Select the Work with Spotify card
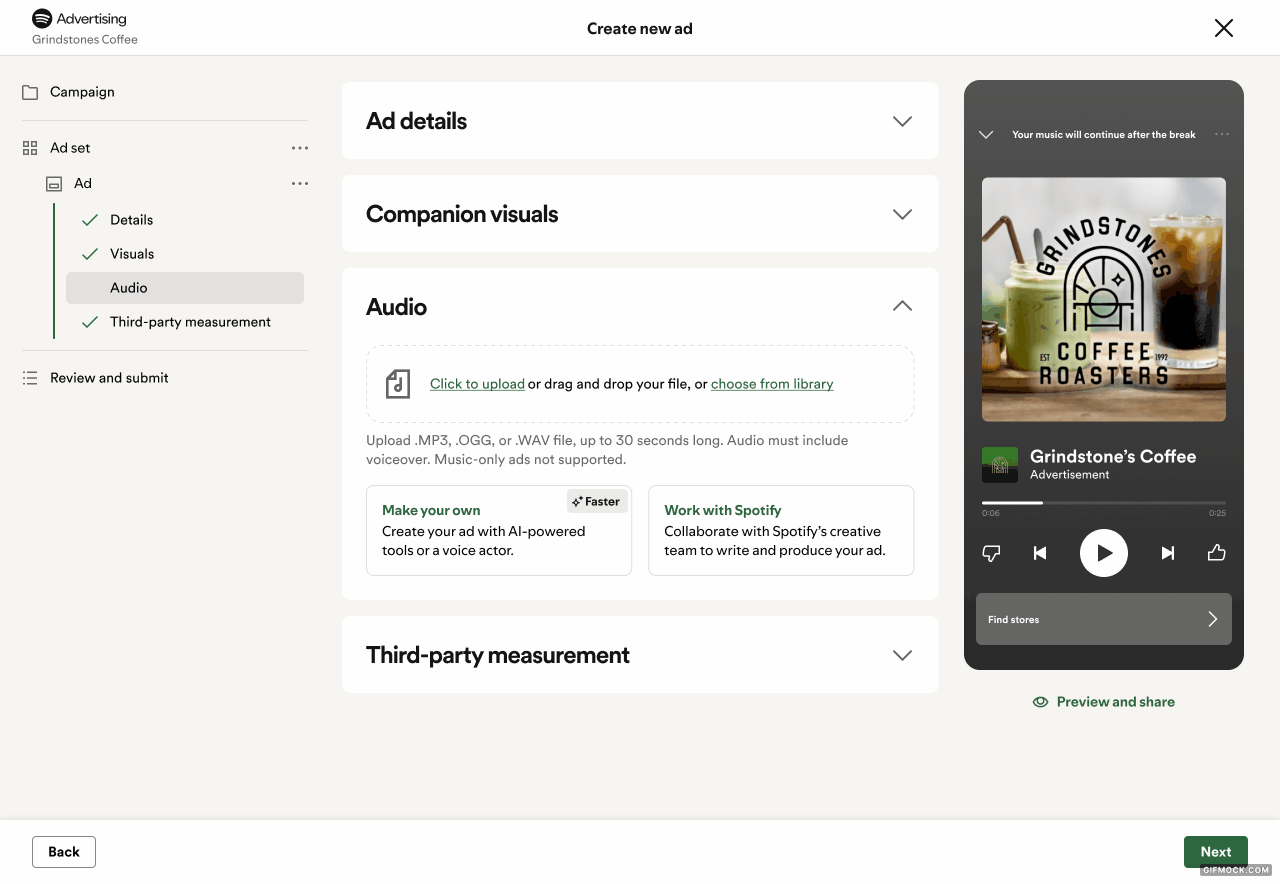The height and width of the screenshot is (884, 1280). [x=781, y=530]
